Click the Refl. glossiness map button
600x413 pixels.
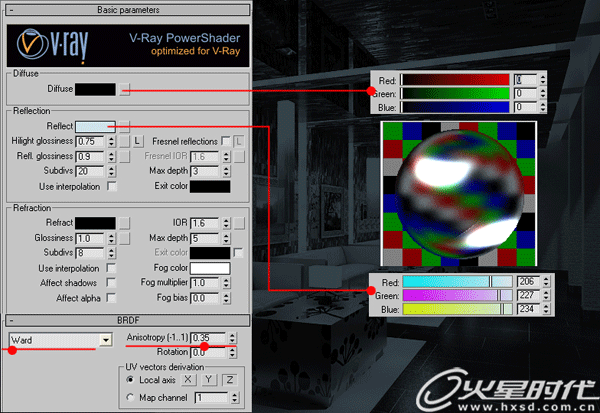coord(124,157)
